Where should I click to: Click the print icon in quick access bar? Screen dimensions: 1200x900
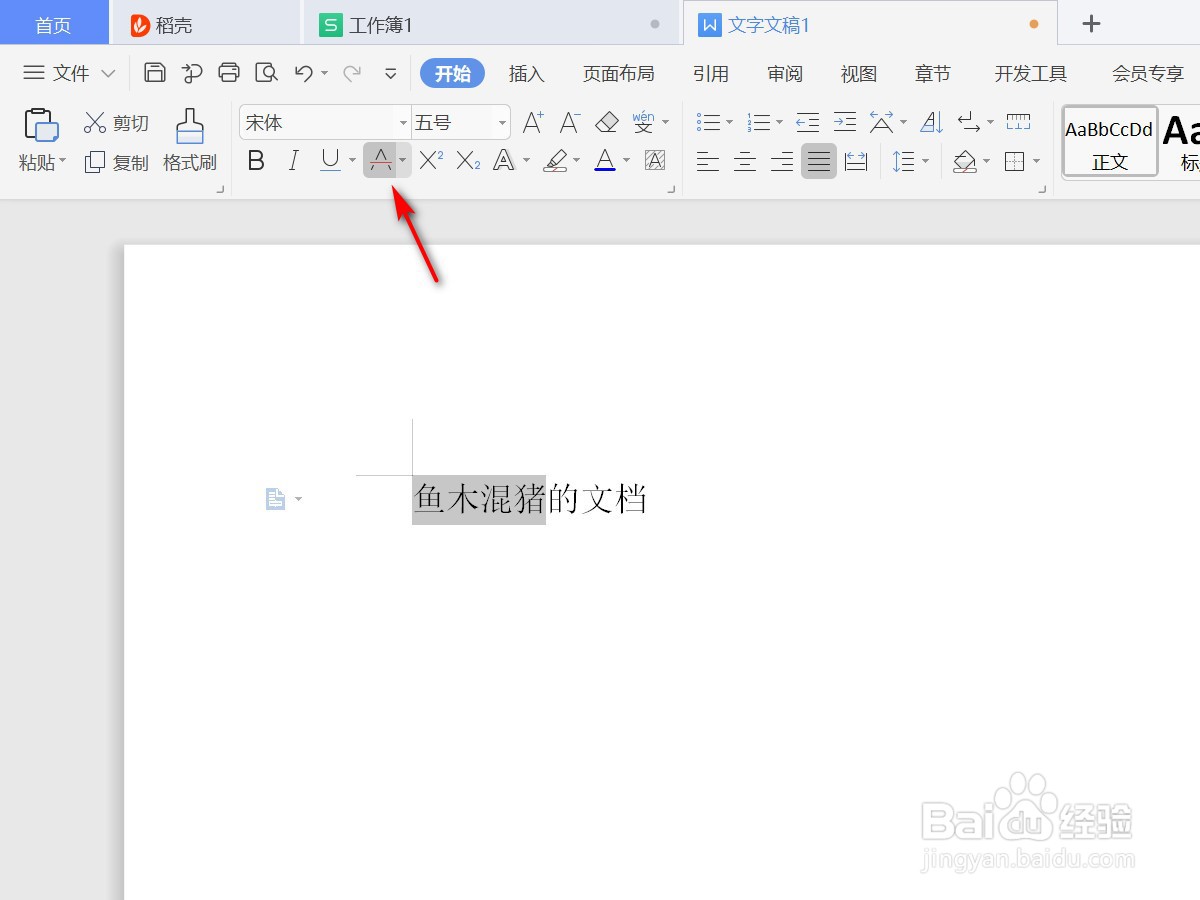coord(229,72)
